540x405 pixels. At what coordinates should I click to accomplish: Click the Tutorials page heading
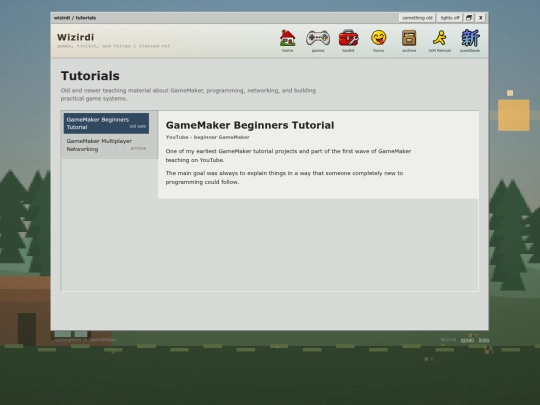pyautogui.click(x=90, y=76)
